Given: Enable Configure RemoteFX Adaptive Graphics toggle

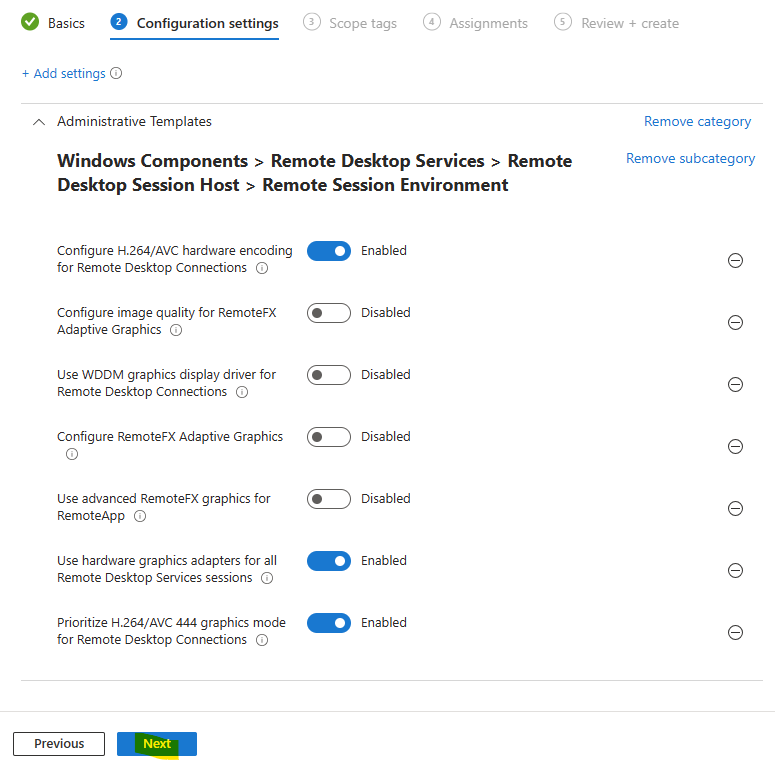Looking at the screenshot, I should coord(329,437).
